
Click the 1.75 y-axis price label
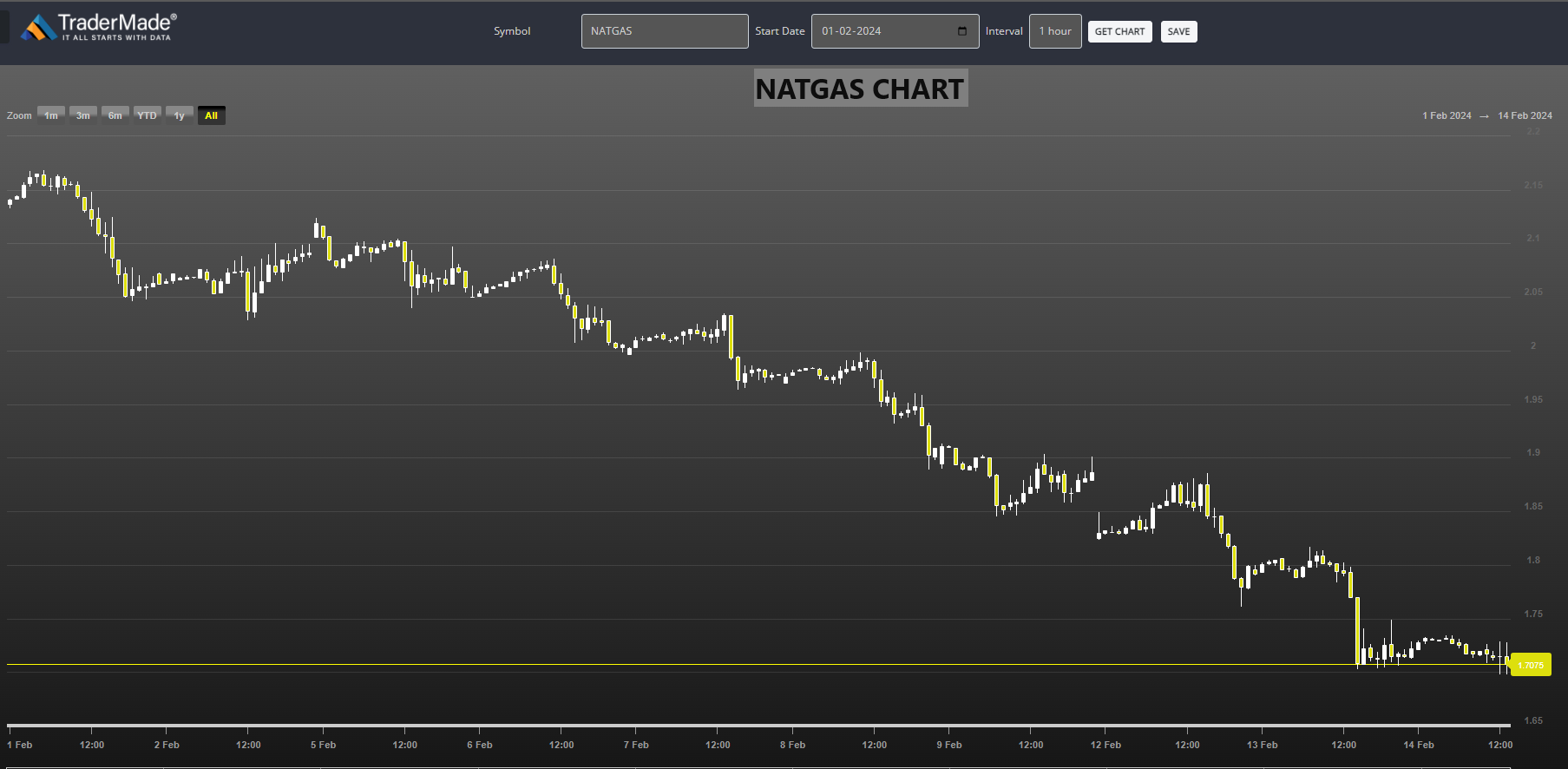(1533, 614)
